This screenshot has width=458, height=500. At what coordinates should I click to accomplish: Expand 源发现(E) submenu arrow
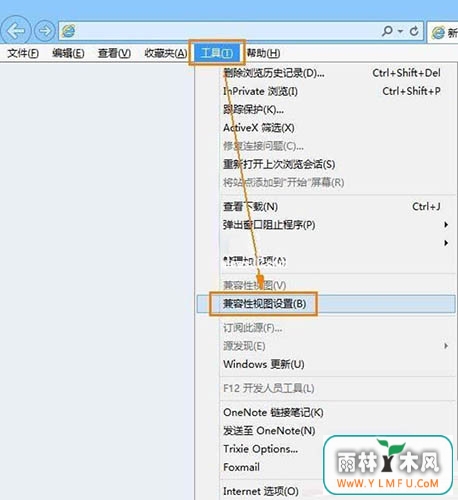tap(446, 346)
